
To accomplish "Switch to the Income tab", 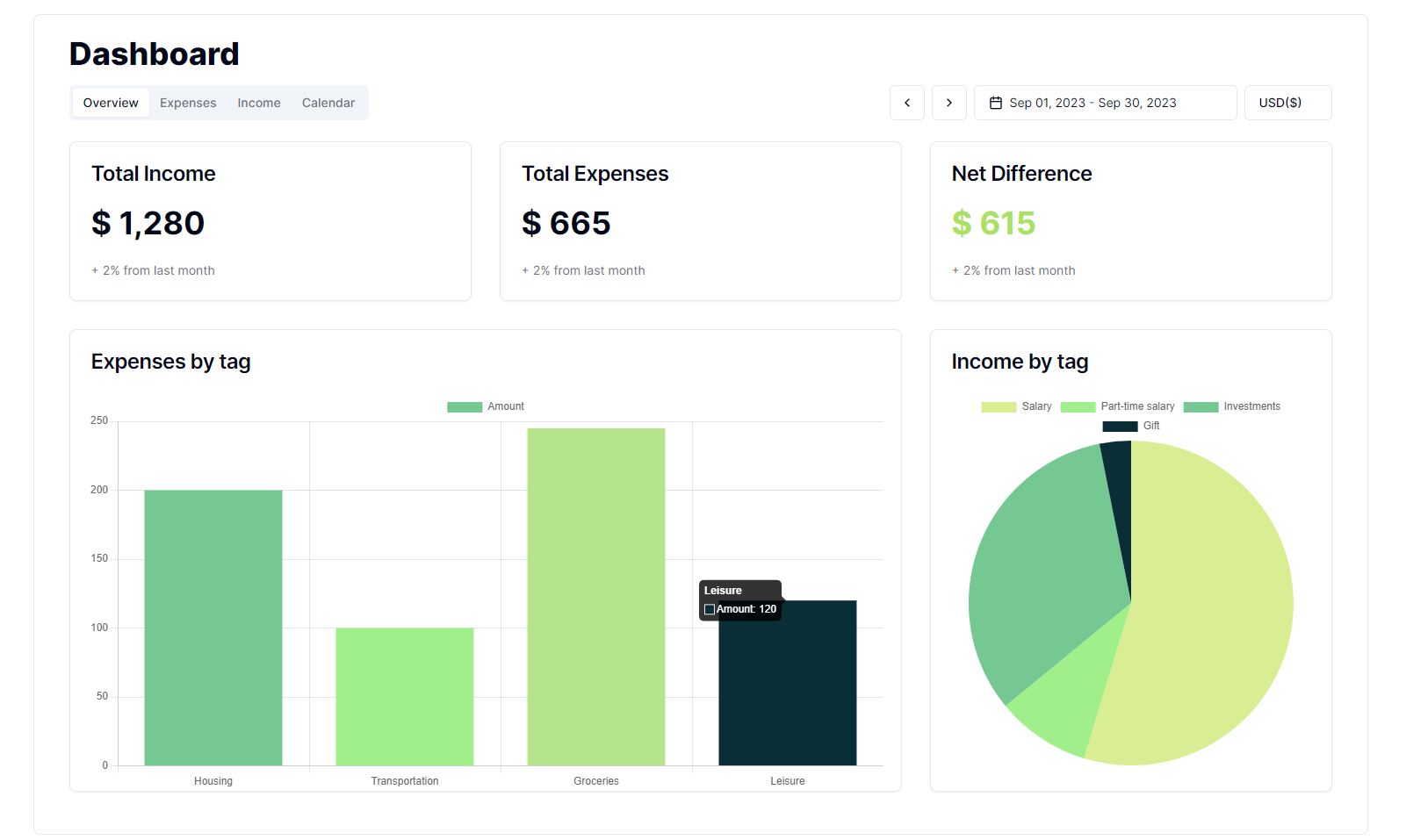I will (x=259, y=103).
